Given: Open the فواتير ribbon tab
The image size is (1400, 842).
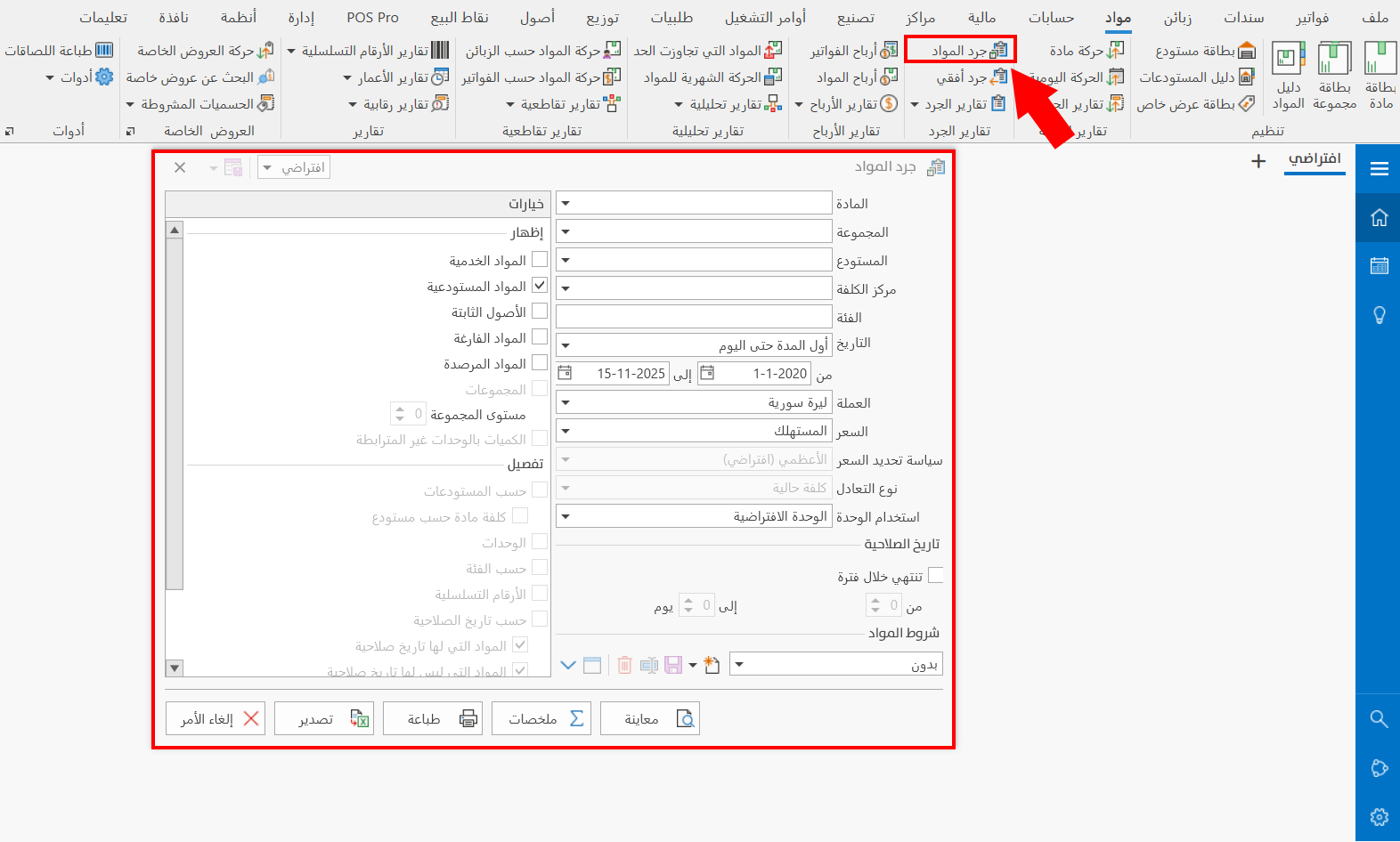Looking at the screenshot, I should pyautogui.click(x=1313, y=18).
